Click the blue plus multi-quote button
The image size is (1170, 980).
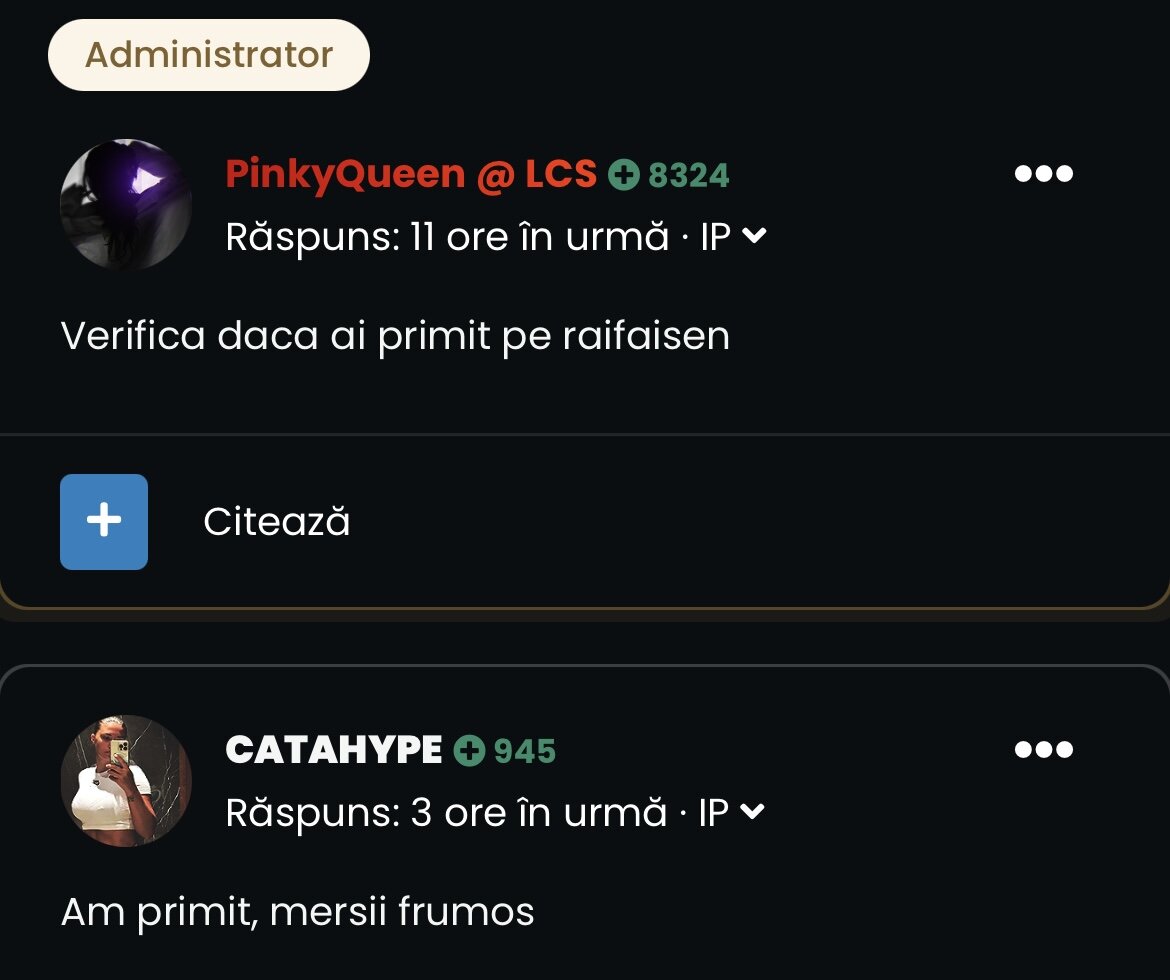pos(104,522)
